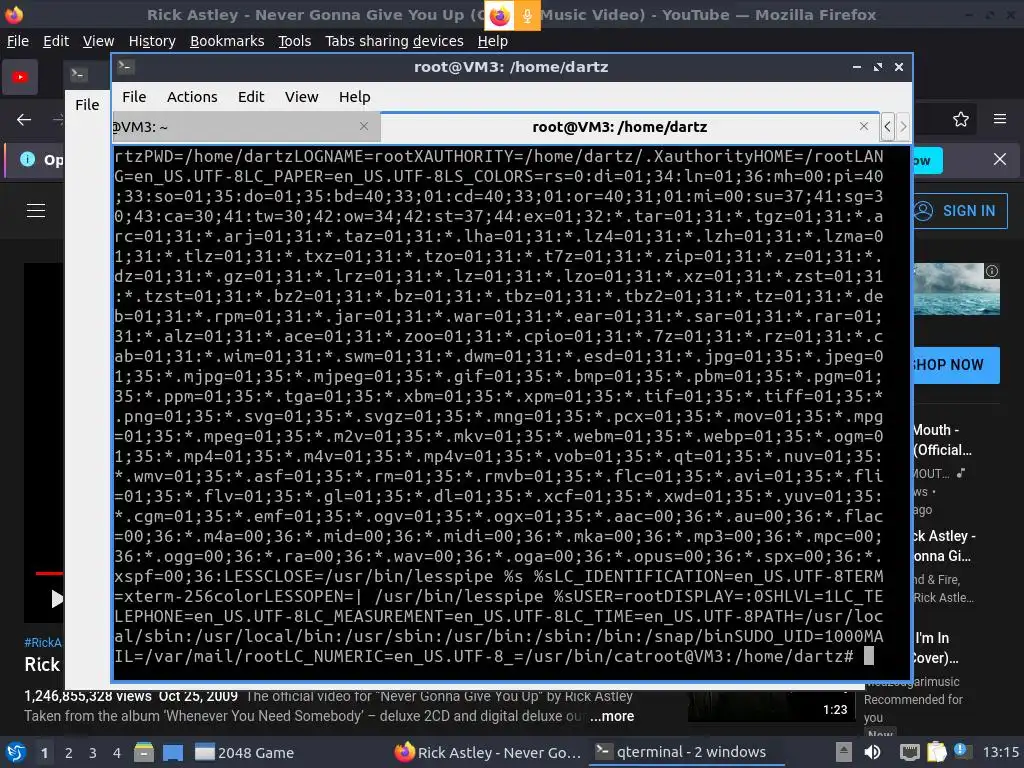The width and height of the screenshot is (1024, 768).
Task: Open Firefox Edit menu
Action: click(56, 41)
